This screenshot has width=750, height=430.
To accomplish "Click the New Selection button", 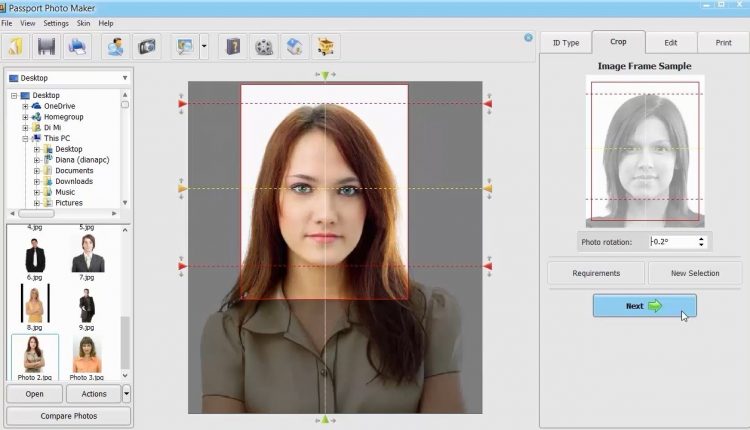I will tap(695, 273).
